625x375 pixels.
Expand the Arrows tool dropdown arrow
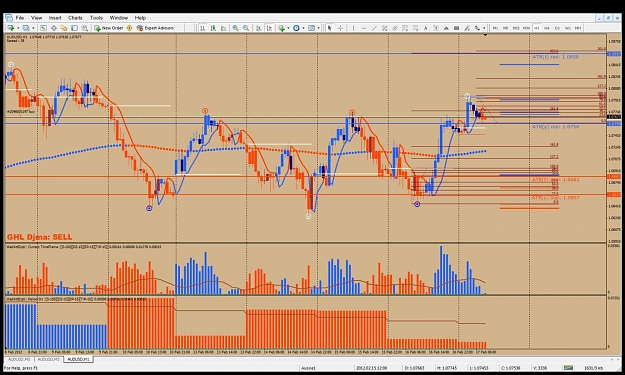click(x=484, y=28)
